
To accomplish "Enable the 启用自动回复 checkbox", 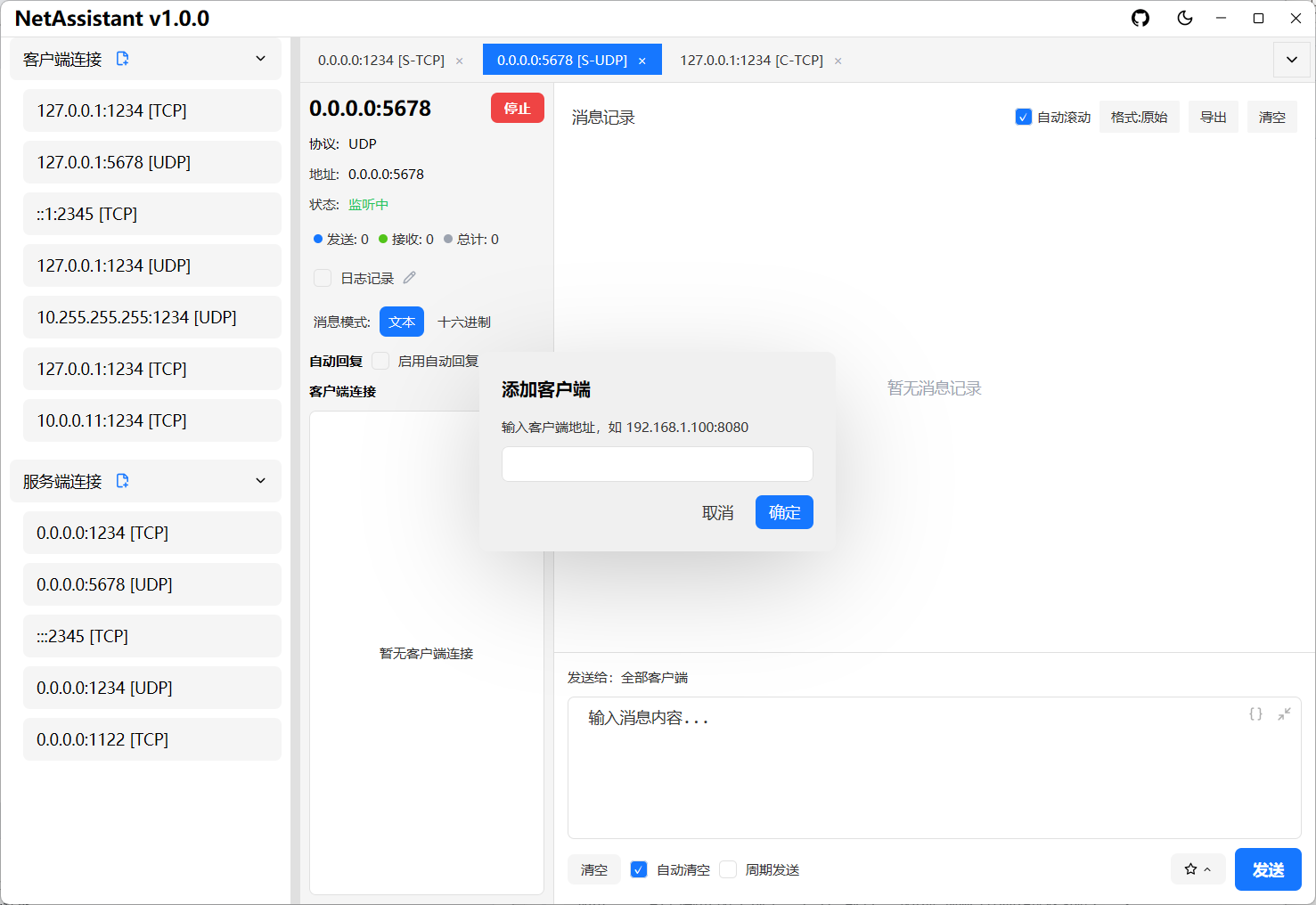I will point(380,361).
